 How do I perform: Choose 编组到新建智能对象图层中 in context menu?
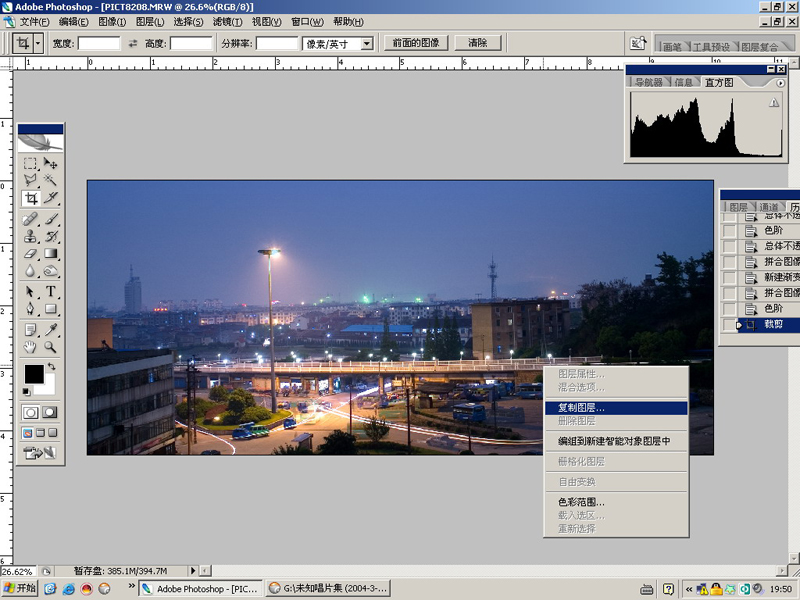[616, 441]
